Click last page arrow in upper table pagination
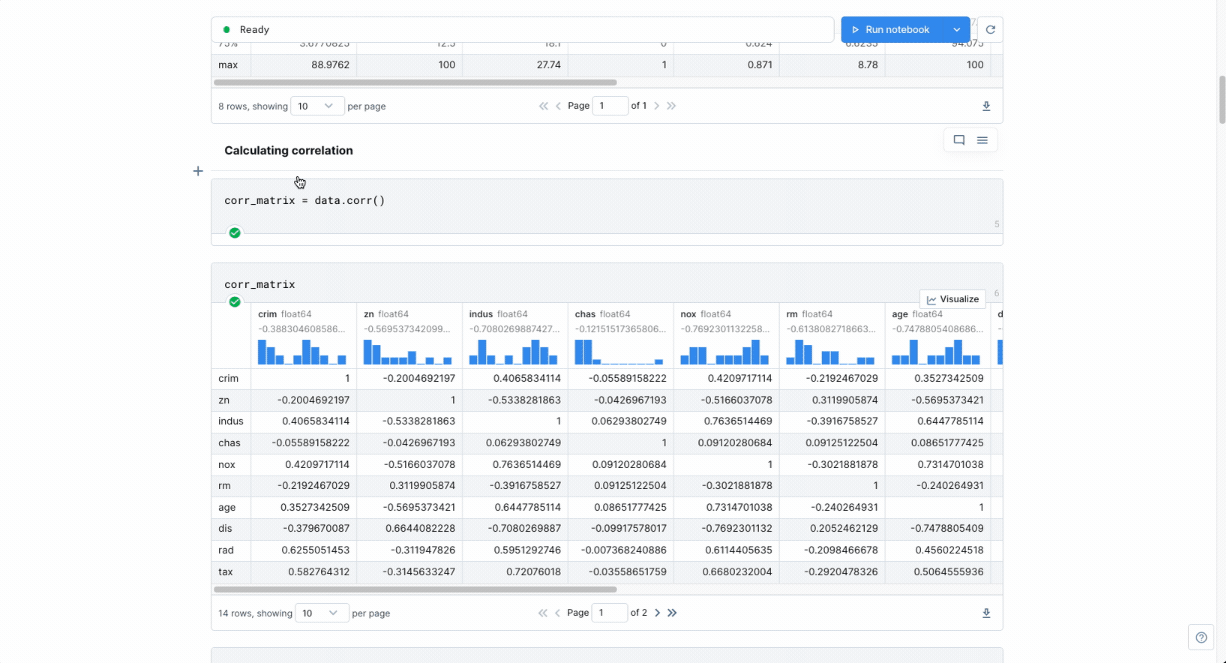This screenshot has height=663, width=1226. point(672,106)
